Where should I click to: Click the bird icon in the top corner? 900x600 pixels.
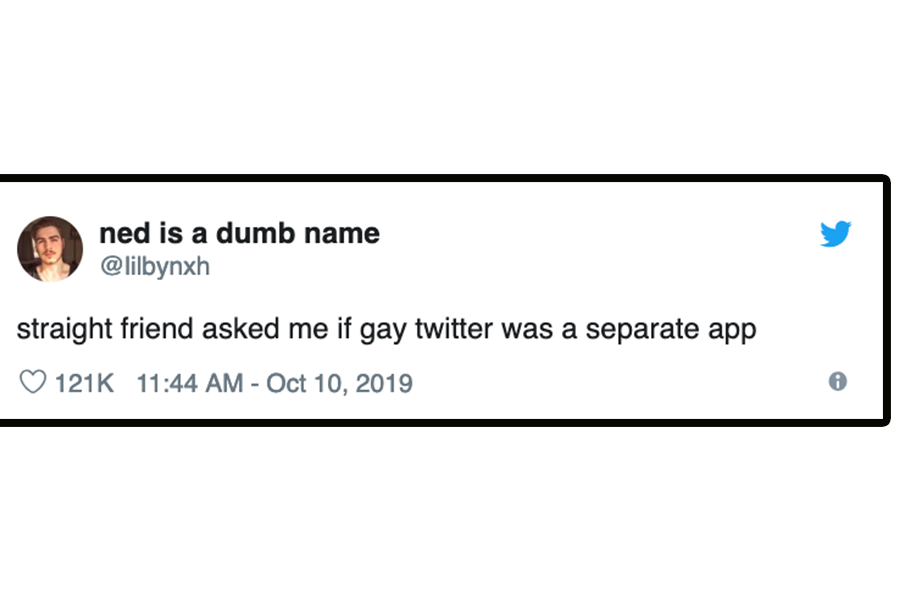pos(837,234)
